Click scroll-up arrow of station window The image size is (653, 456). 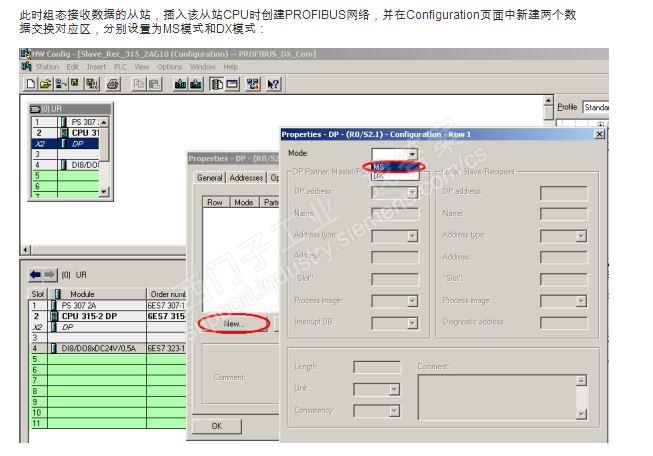548,100
